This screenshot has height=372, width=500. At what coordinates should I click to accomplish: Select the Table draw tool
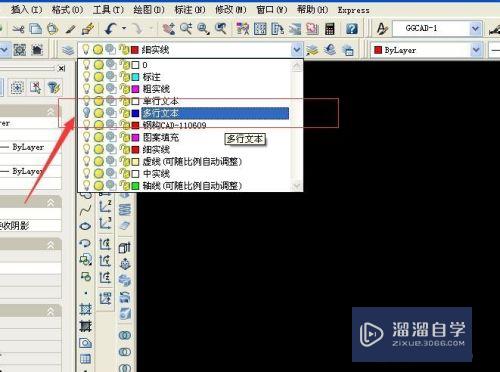[x=85, y=359]
